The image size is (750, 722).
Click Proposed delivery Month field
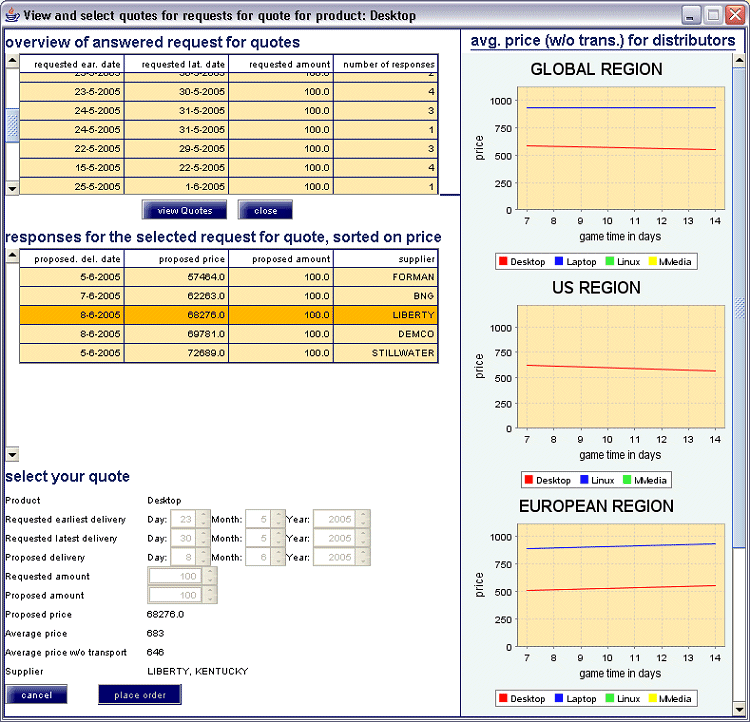pos(258,557)
